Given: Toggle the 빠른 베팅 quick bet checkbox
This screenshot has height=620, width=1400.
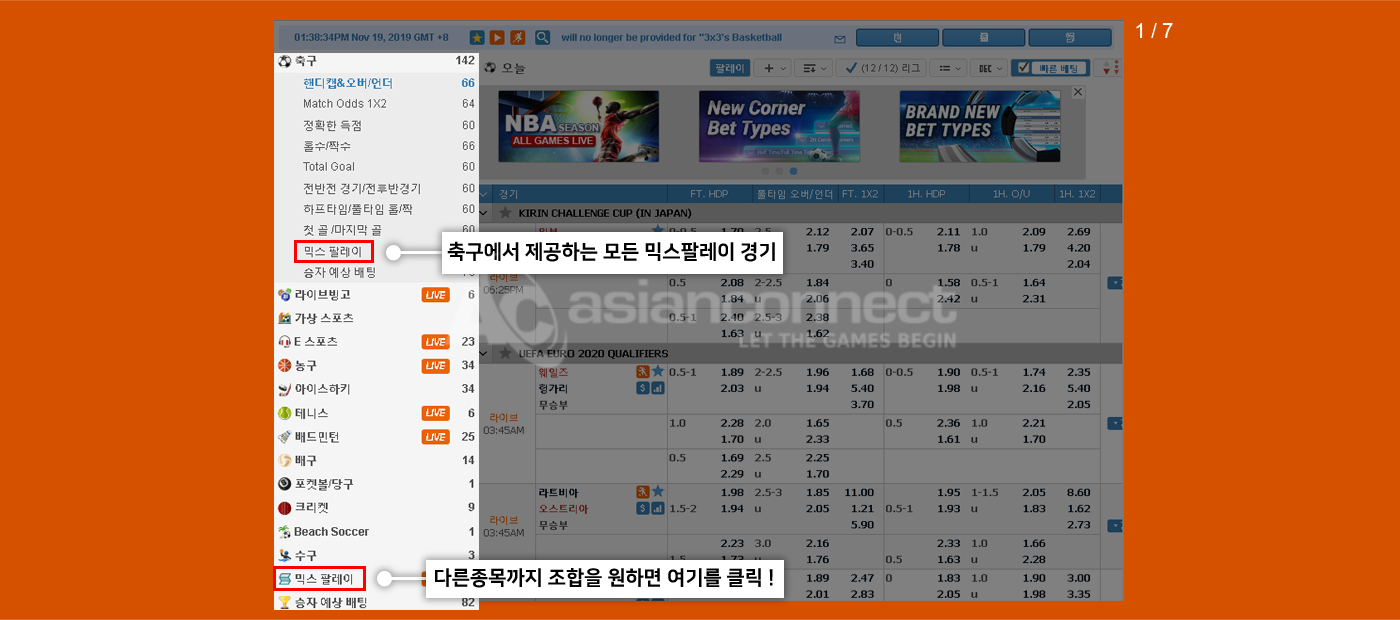Looking at the screenshot, I should [x=1022, y=68].
